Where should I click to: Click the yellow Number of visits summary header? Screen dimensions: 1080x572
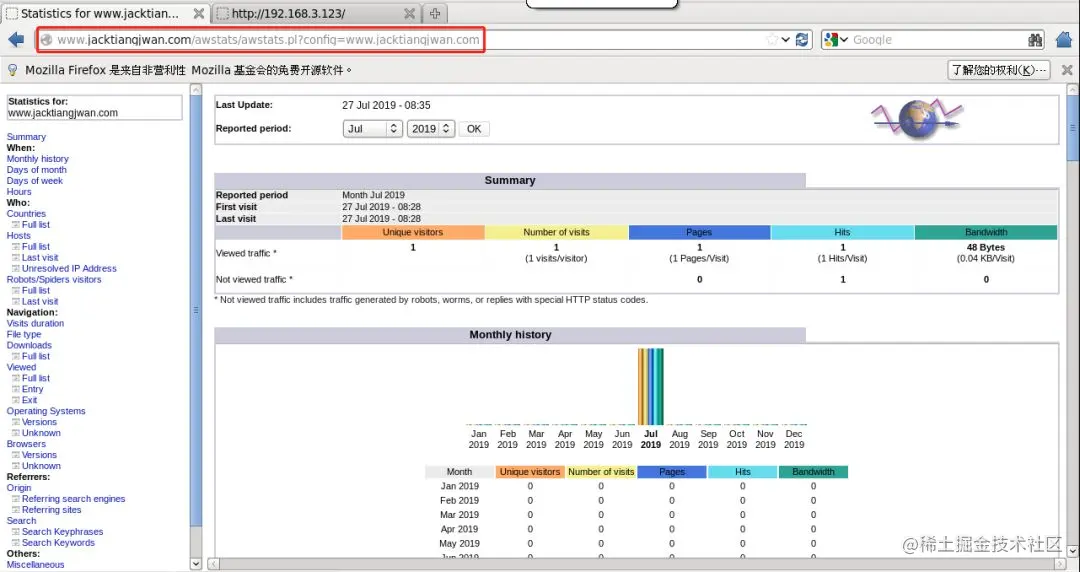(557, 233)
